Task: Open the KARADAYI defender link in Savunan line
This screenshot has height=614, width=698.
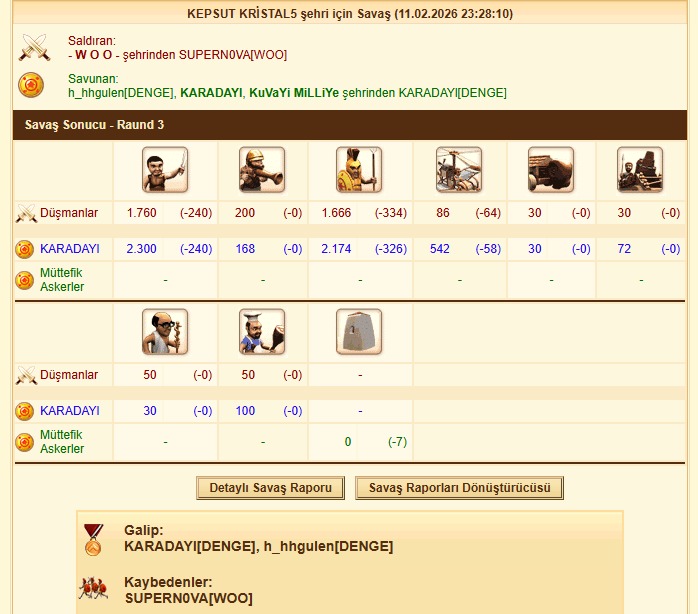Action: (x=211, y=93)
